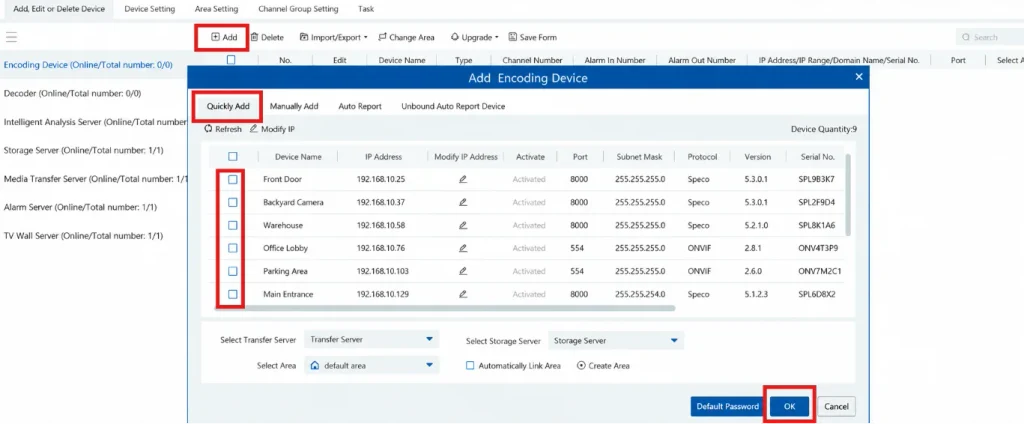Viewport: 1024px width, 424px height.
Task: Select Add, Edit or Delete Device tab
Action: [x=59, y=10]
